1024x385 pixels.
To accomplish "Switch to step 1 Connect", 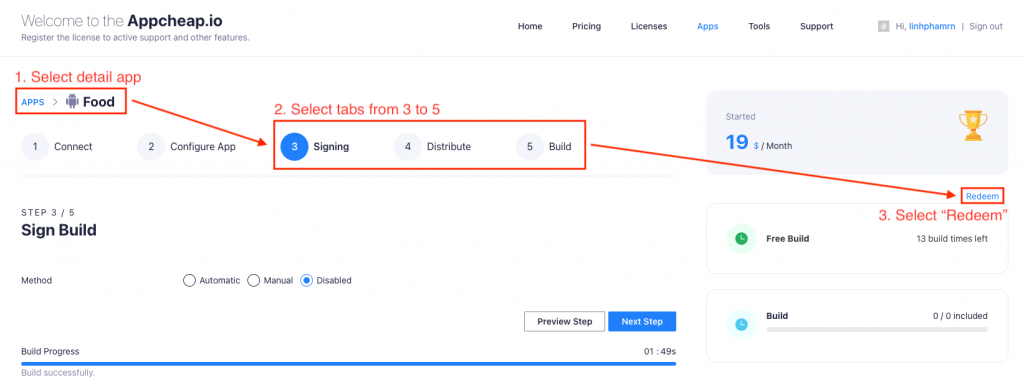I will click(57, 147).
